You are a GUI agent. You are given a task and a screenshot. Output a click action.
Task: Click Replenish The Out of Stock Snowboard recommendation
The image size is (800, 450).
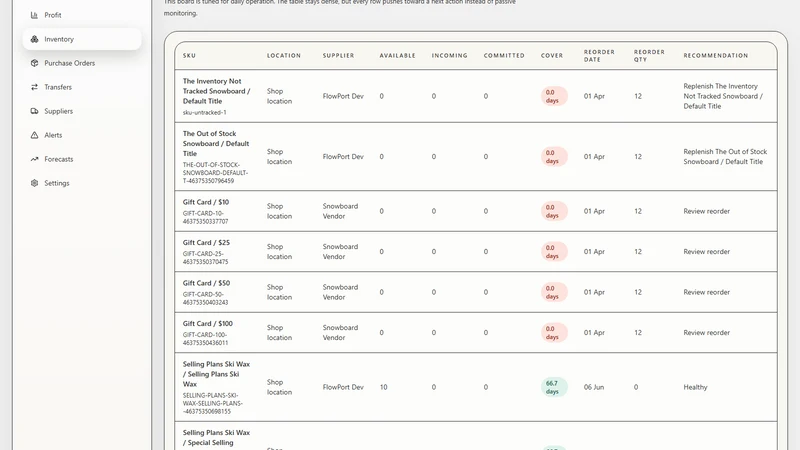coord(725,157)
